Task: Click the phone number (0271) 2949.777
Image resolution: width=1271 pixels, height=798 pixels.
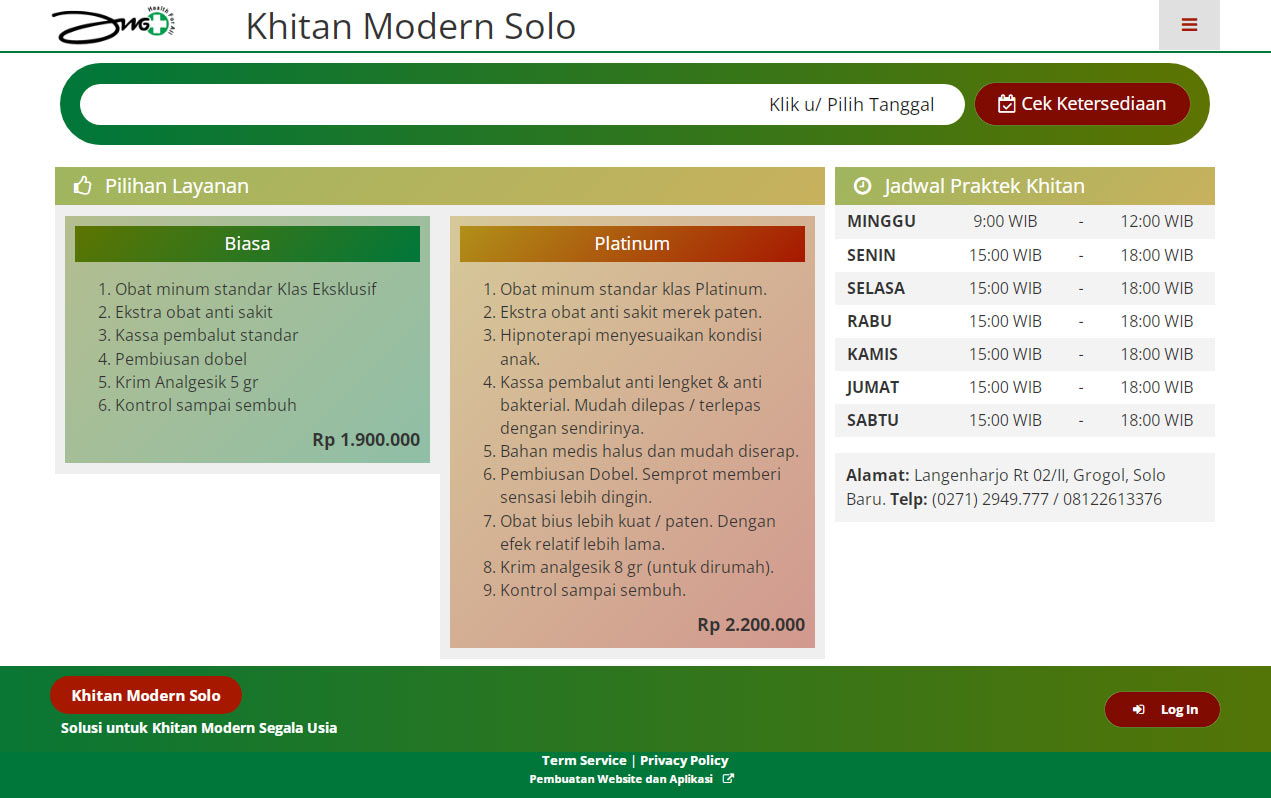Action: click(990, 499)
